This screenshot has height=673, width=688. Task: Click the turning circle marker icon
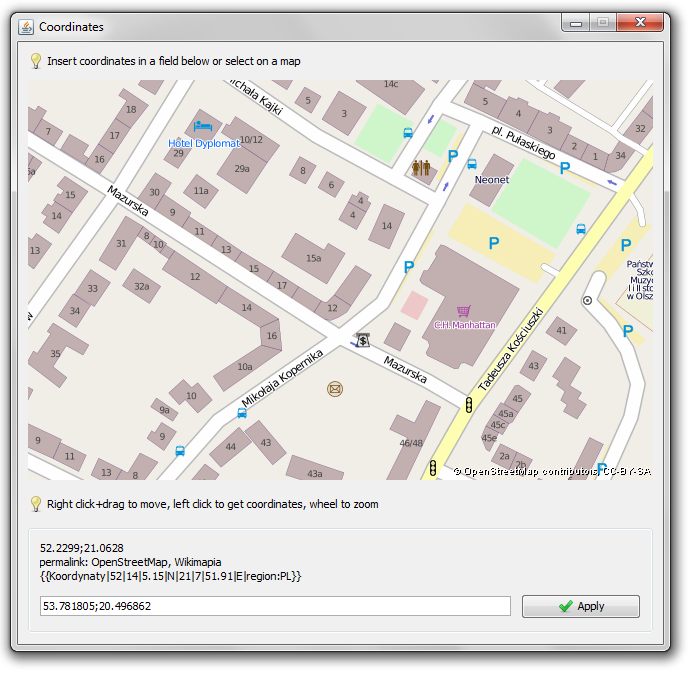coord(587,301)
